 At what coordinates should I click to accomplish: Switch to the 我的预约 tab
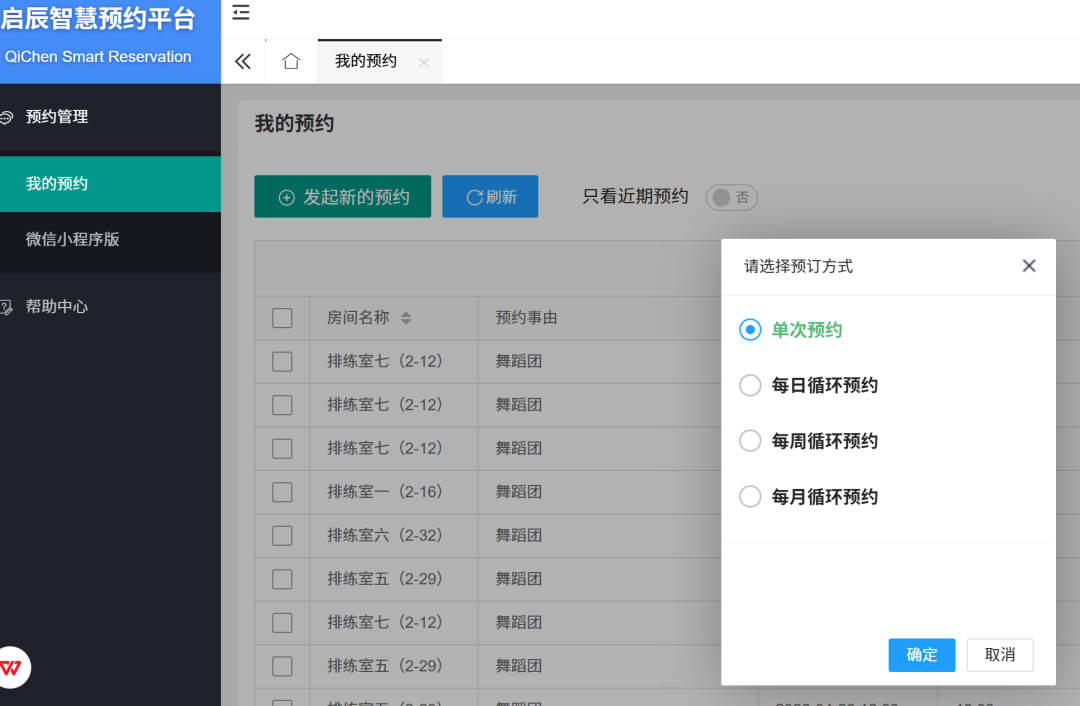(366, 61)
